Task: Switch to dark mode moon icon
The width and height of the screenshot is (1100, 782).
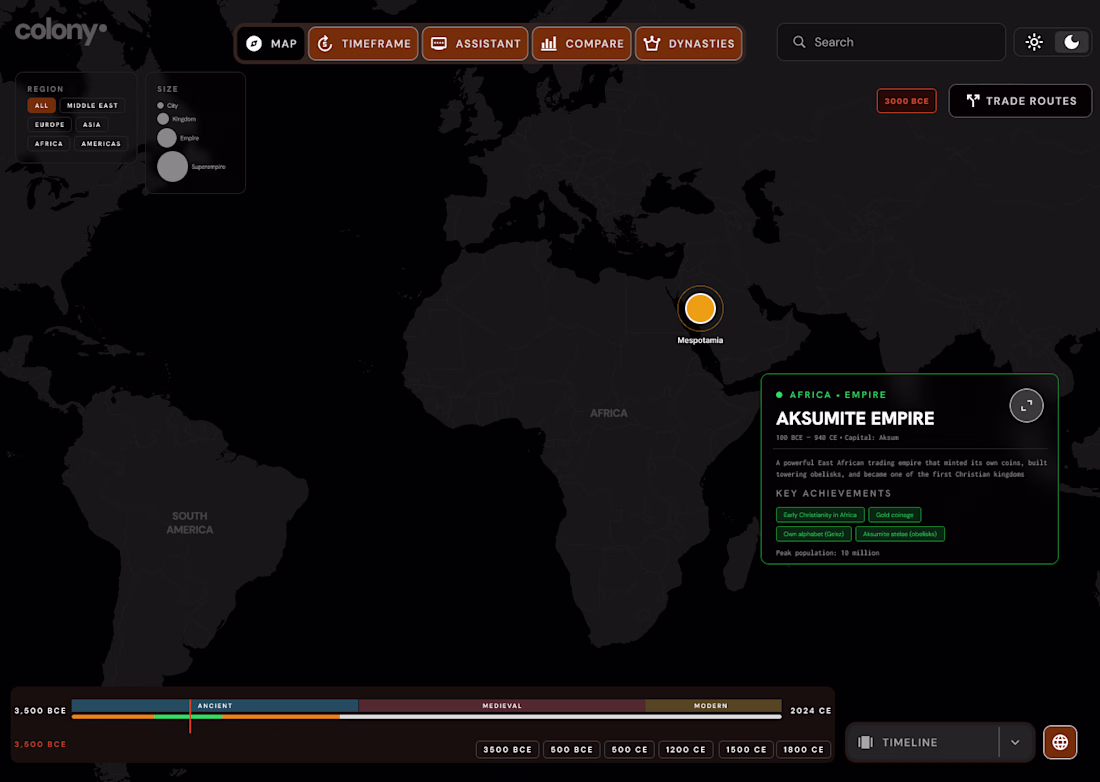Action: click(1071, 42)
